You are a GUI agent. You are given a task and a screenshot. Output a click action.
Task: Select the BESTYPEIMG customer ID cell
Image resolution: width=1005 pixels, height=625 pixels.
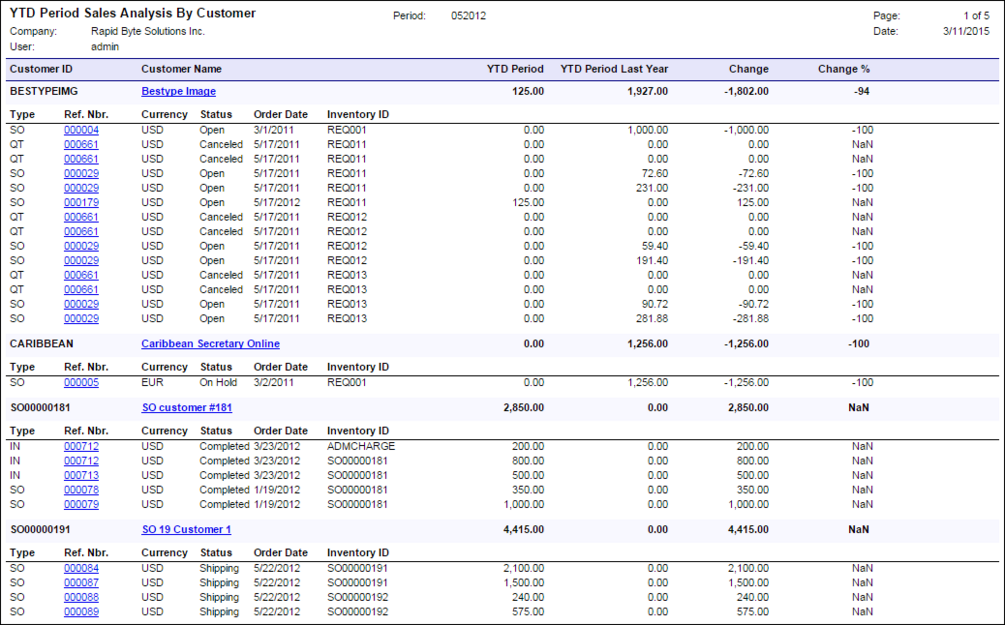pyautogui.click(x=44, y=92)
